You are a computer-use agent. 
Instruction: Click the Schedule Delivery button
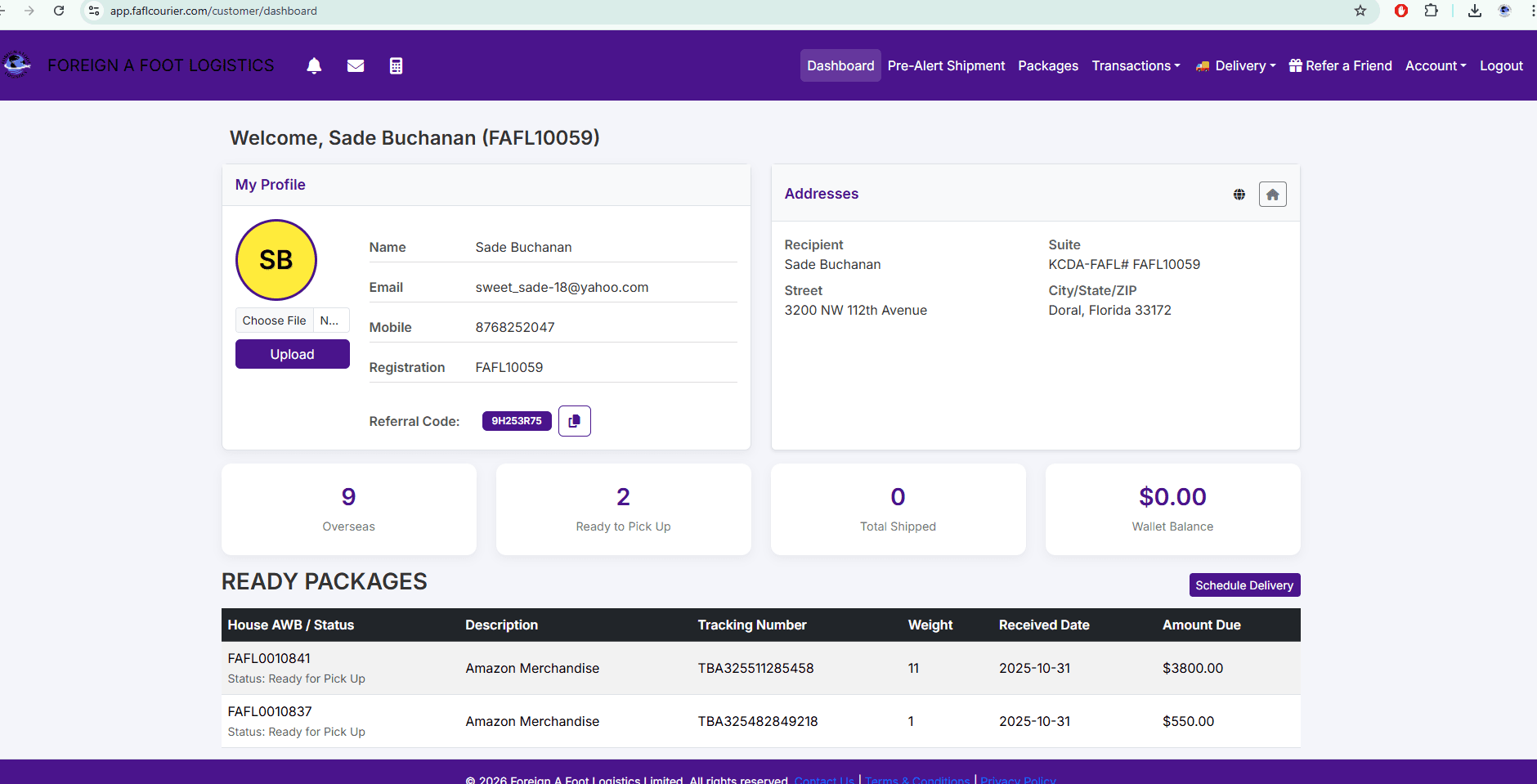pos(1244,585)
